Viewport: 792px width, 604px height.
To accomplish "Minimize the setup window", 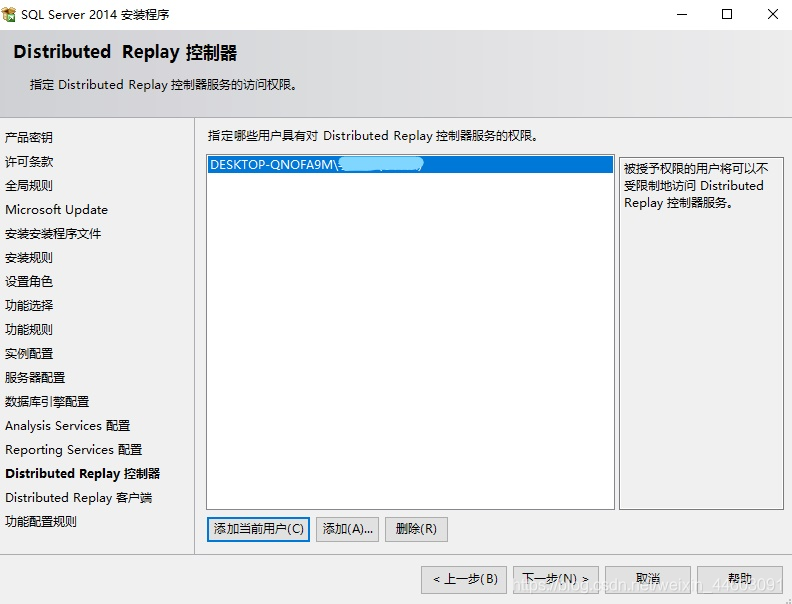I will pyautogui.click(x=682, y=14).
